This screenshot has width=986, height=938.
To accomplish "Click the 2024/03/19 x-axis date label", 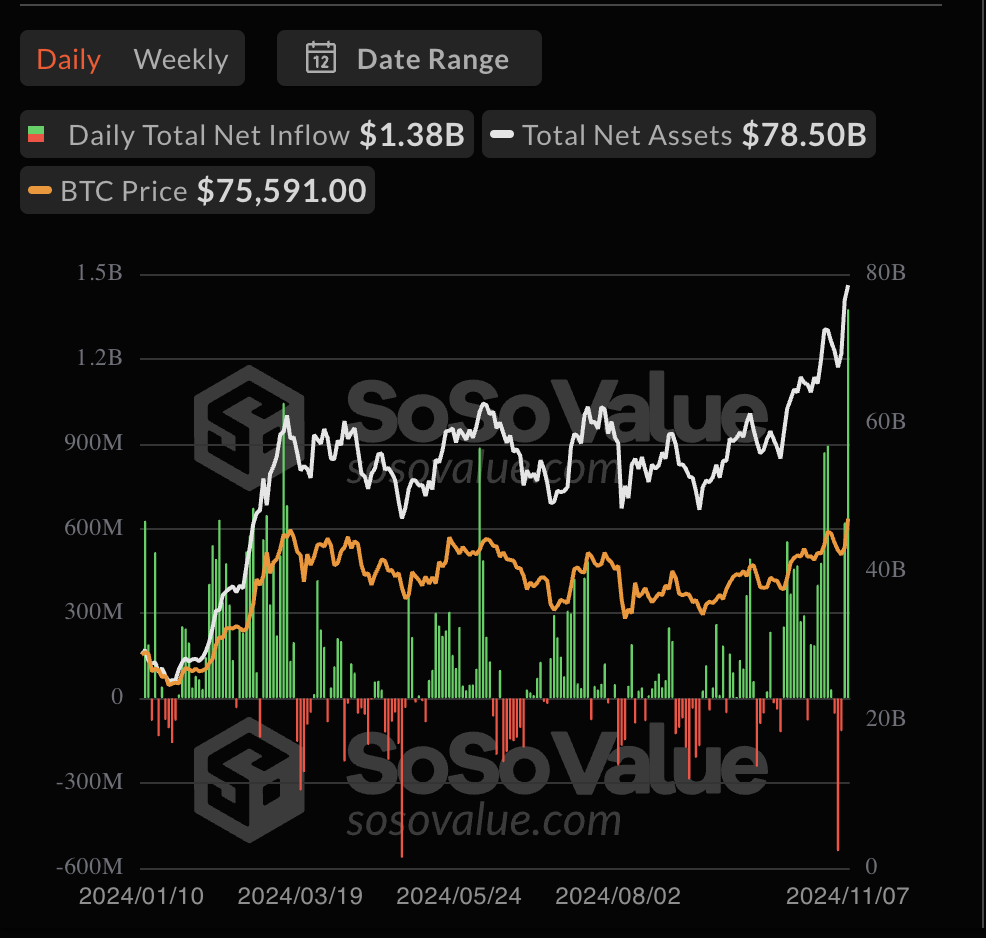I will (x=300, y=896).
